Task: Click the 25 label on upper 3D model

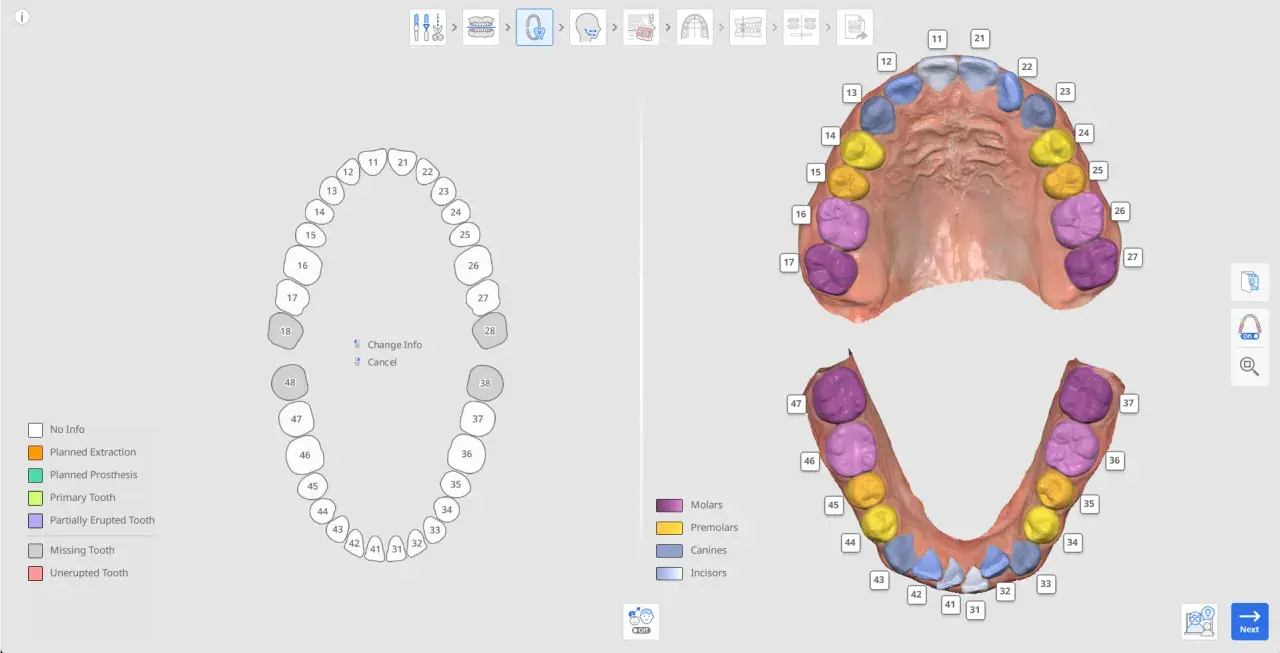Action: pos(1098,171)
